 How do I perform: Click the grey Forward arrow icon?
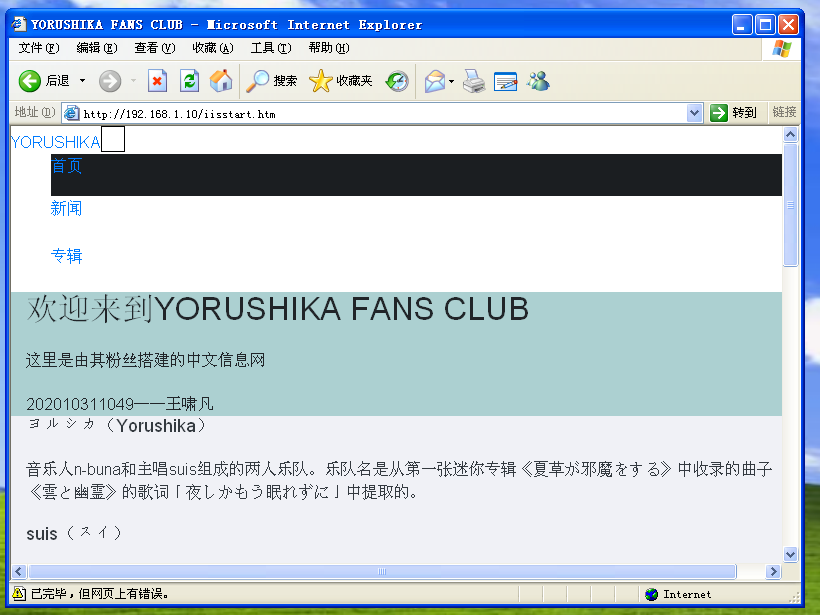[x=110, y=81]
